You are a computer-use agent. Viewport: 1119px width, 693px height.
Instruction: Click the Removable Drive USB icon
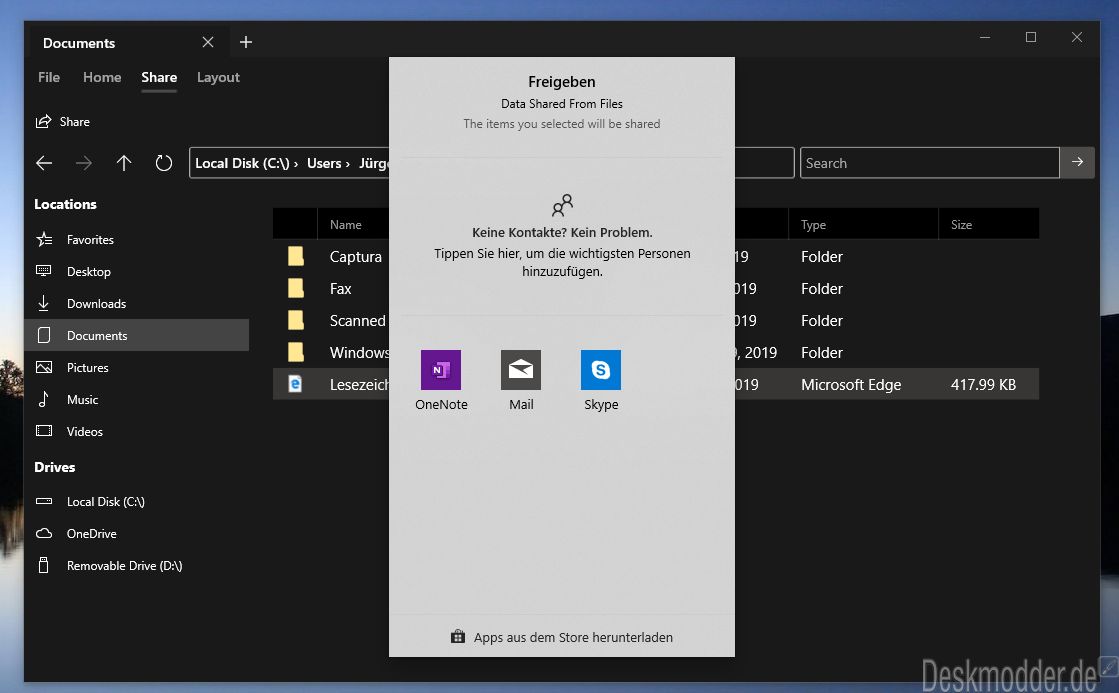44,565
